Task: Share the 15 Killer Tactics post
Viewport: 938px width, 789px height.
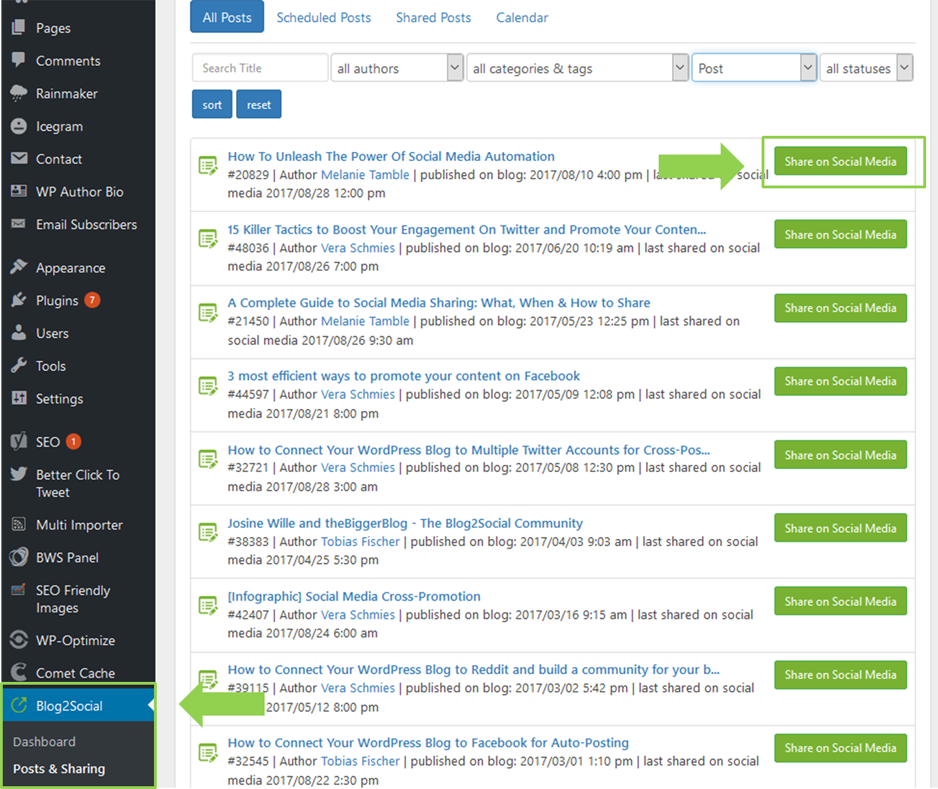Action: [x=840, y=234]
